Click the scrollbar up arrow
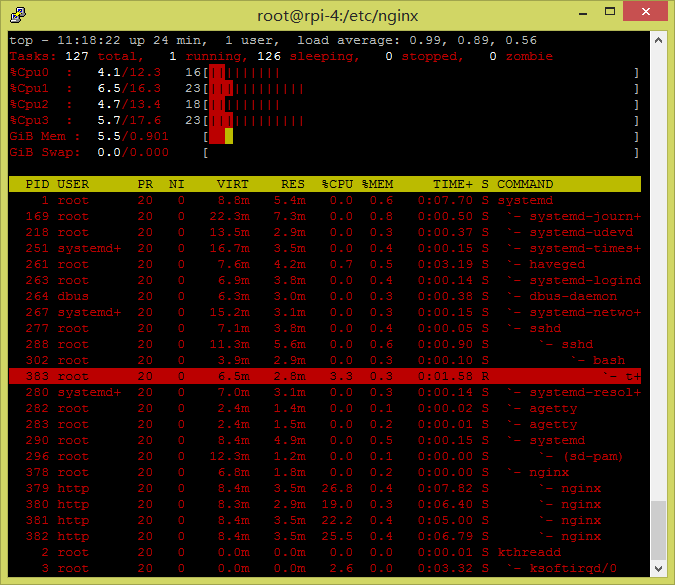 click(x=658, y=40)
